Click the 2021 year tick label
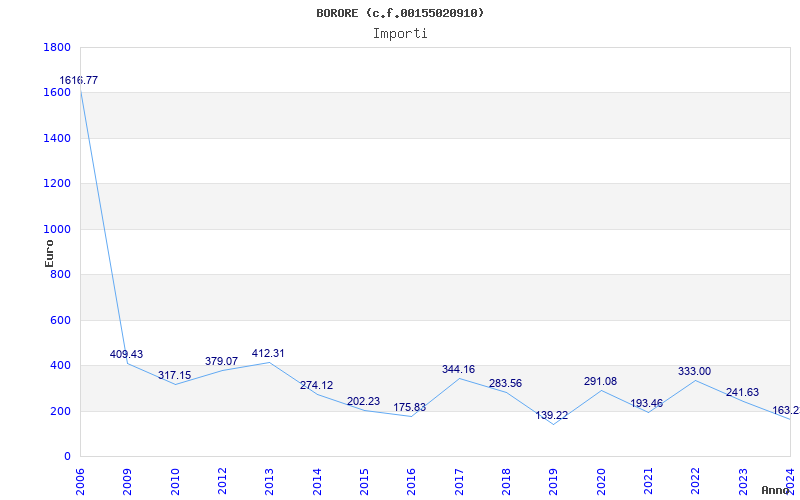Screen dimensions: 800x500 point(648,482)
